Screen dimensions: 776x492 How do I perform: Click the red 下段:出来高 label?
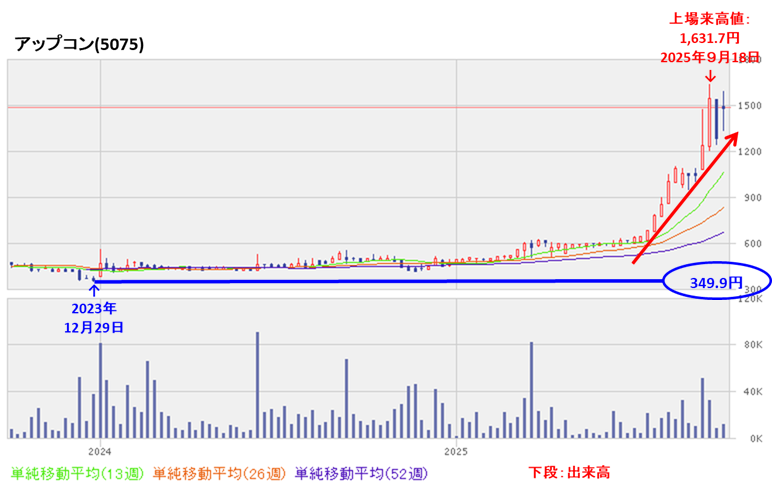tap(567, 472)
